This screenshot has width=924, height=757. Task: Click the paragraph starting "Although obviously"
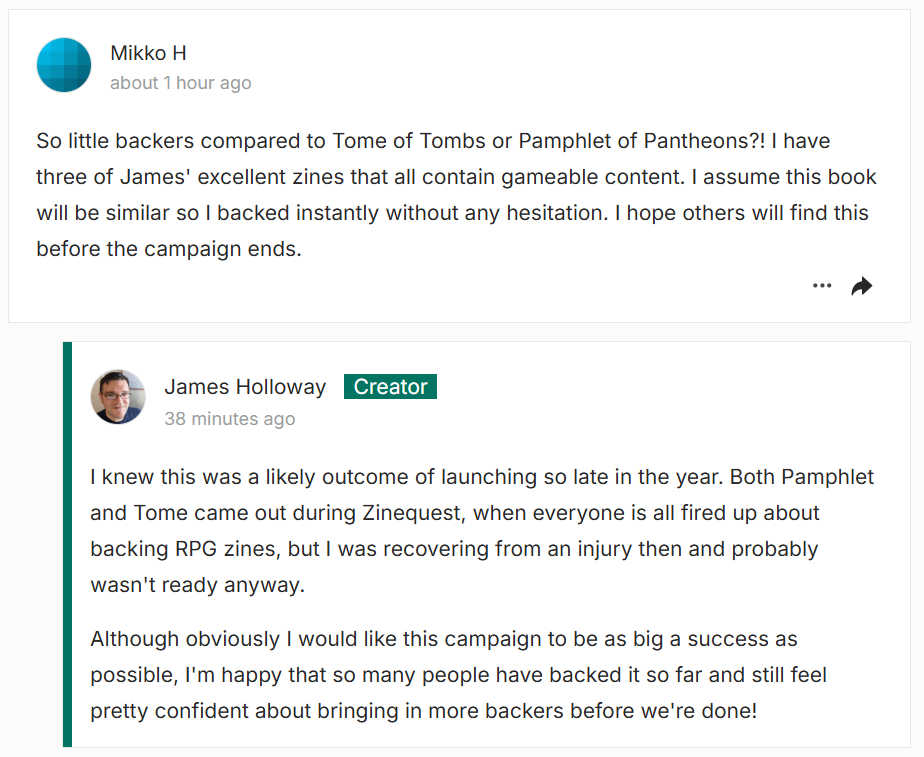[x=458, y=674]
